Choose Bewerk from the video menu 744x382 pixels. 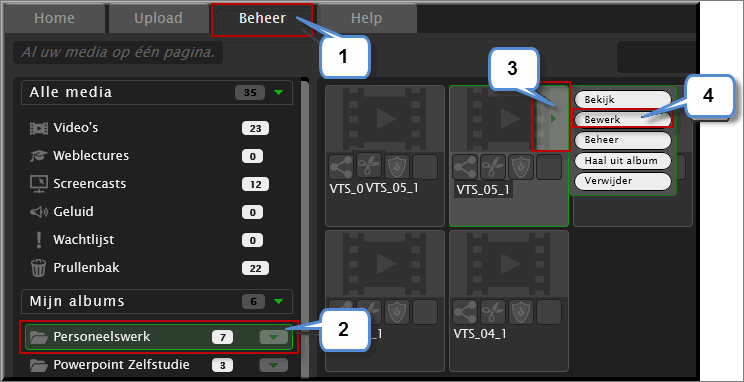pyautogui.click(x=623, y=120)
